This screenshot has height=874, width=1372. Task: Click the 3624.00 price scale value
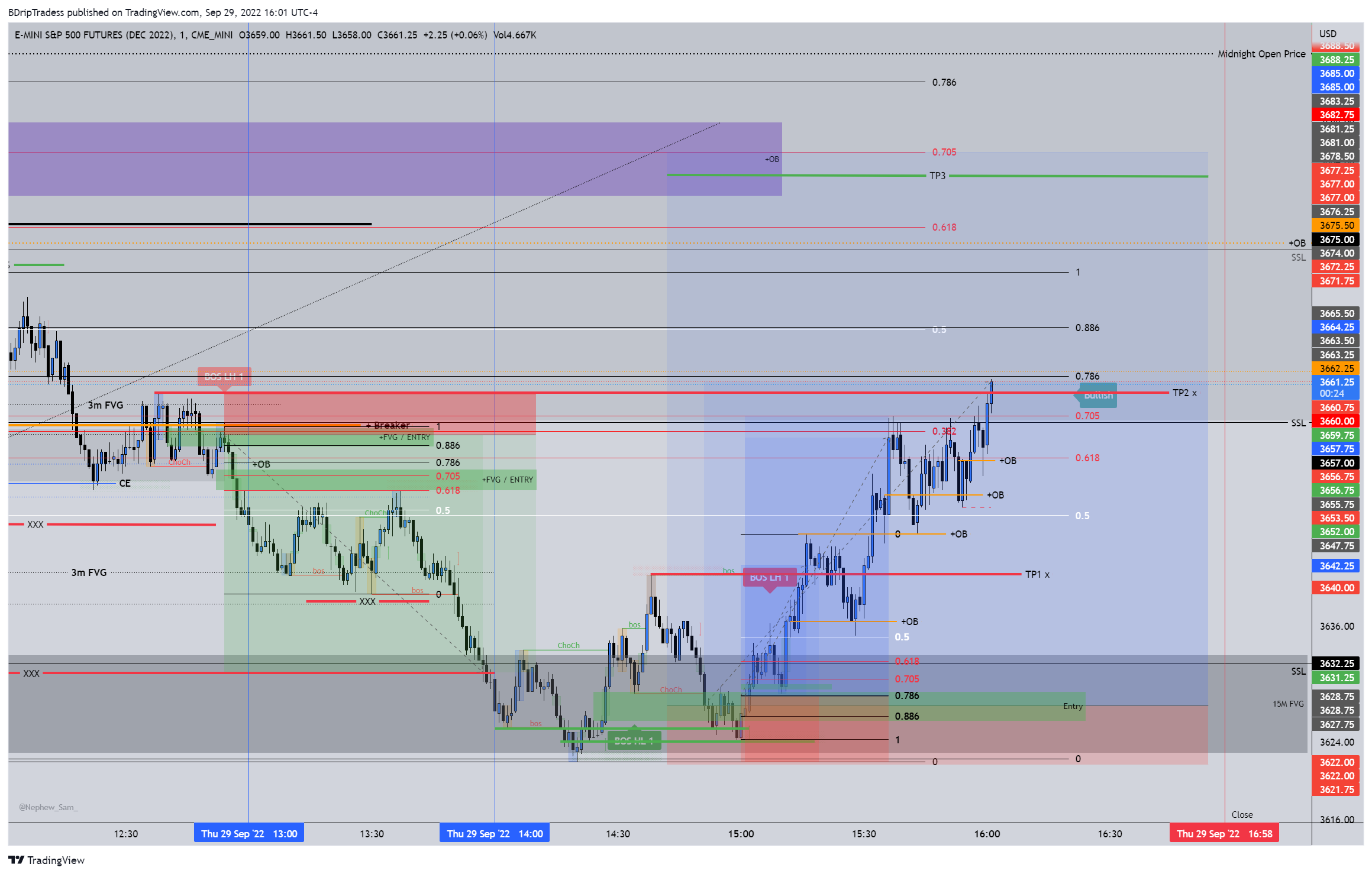[1337, 742]
